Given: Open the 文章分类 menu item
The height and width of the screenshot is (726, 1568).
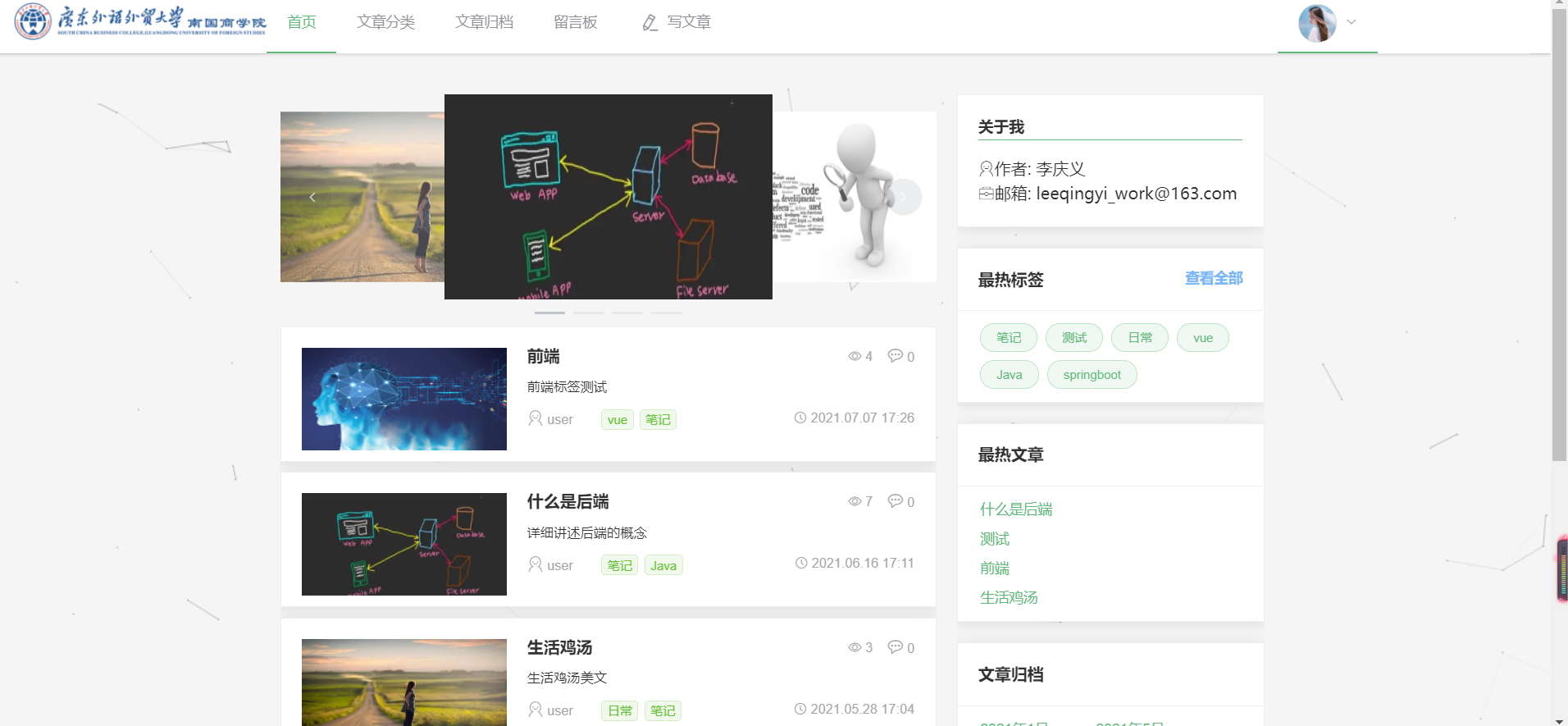Looking at the screenshot, I should coord(385,22).
